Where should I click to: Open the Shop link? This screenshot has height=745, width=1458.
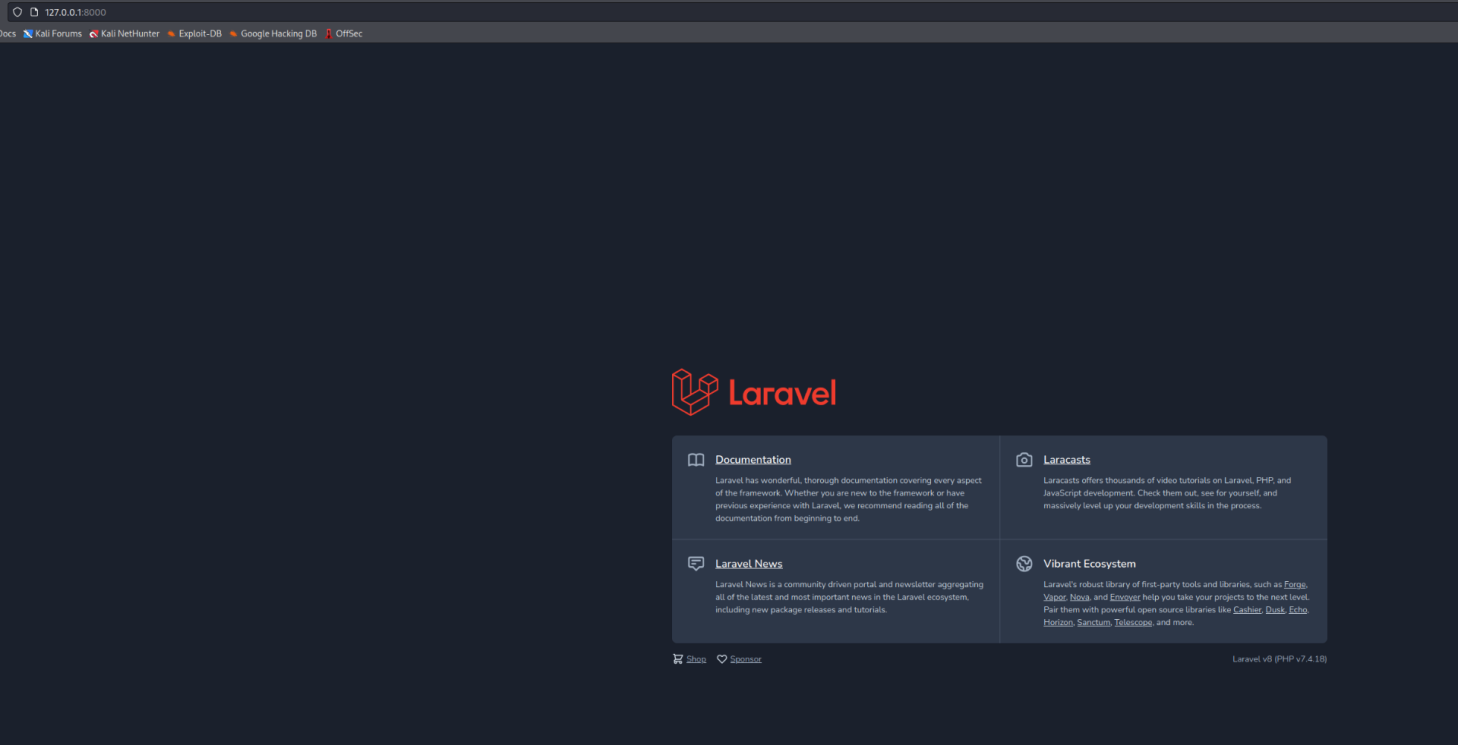tap(696, 659)
